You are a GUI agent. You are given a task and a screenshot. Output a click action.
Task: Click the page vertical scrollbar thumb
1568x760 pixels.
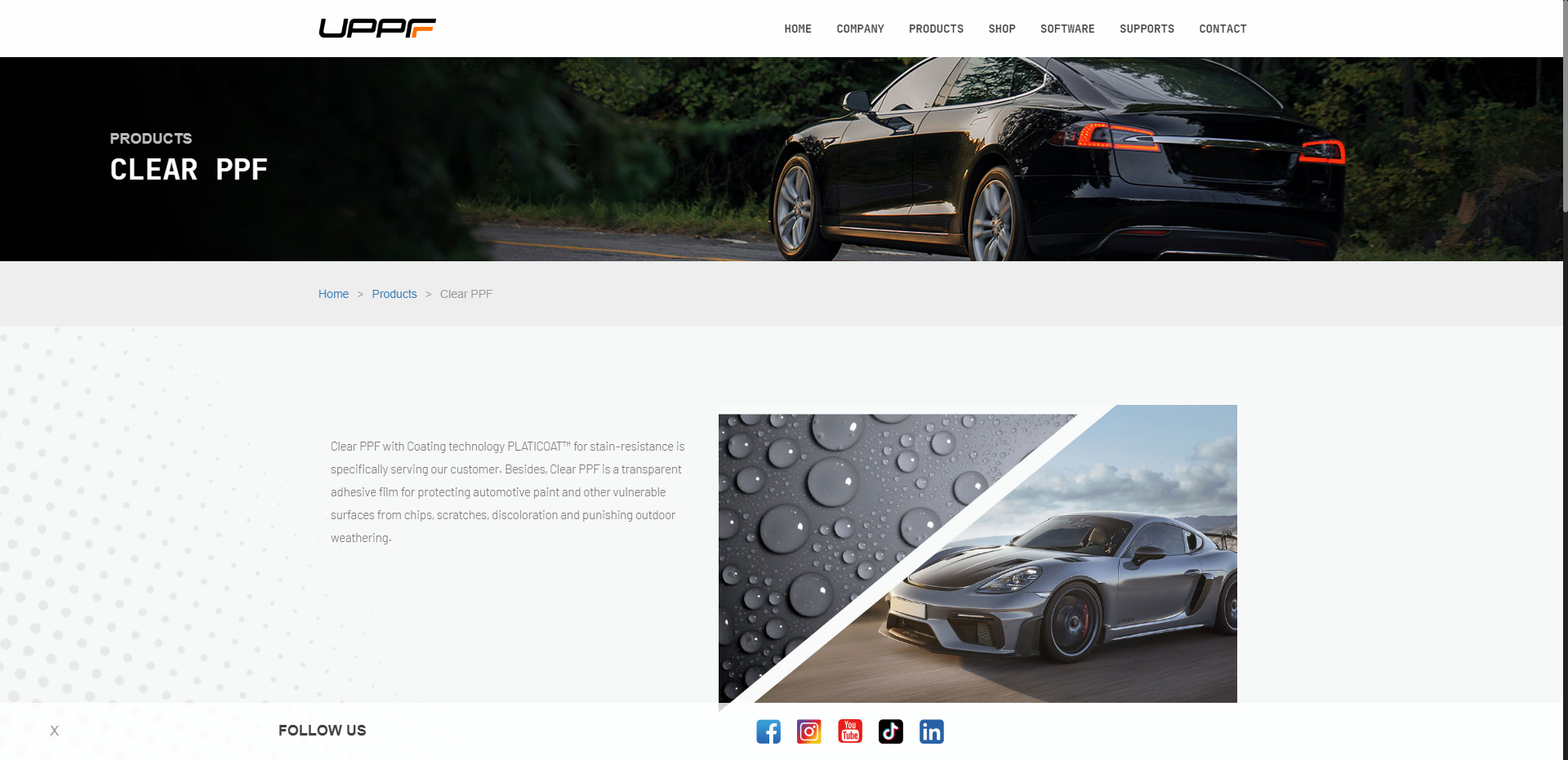coord(1565,106)
